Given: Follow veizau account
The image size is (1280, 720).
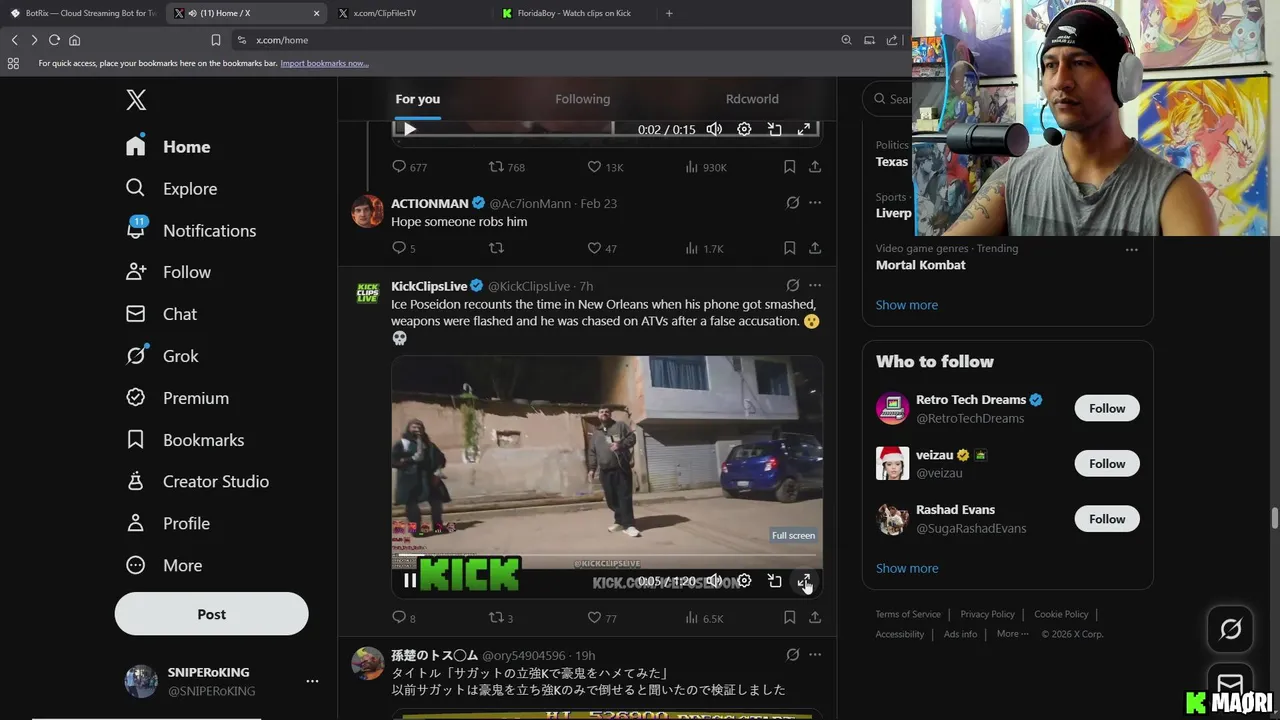Looking at the screenshot, I should click(x=1107, y=463).
